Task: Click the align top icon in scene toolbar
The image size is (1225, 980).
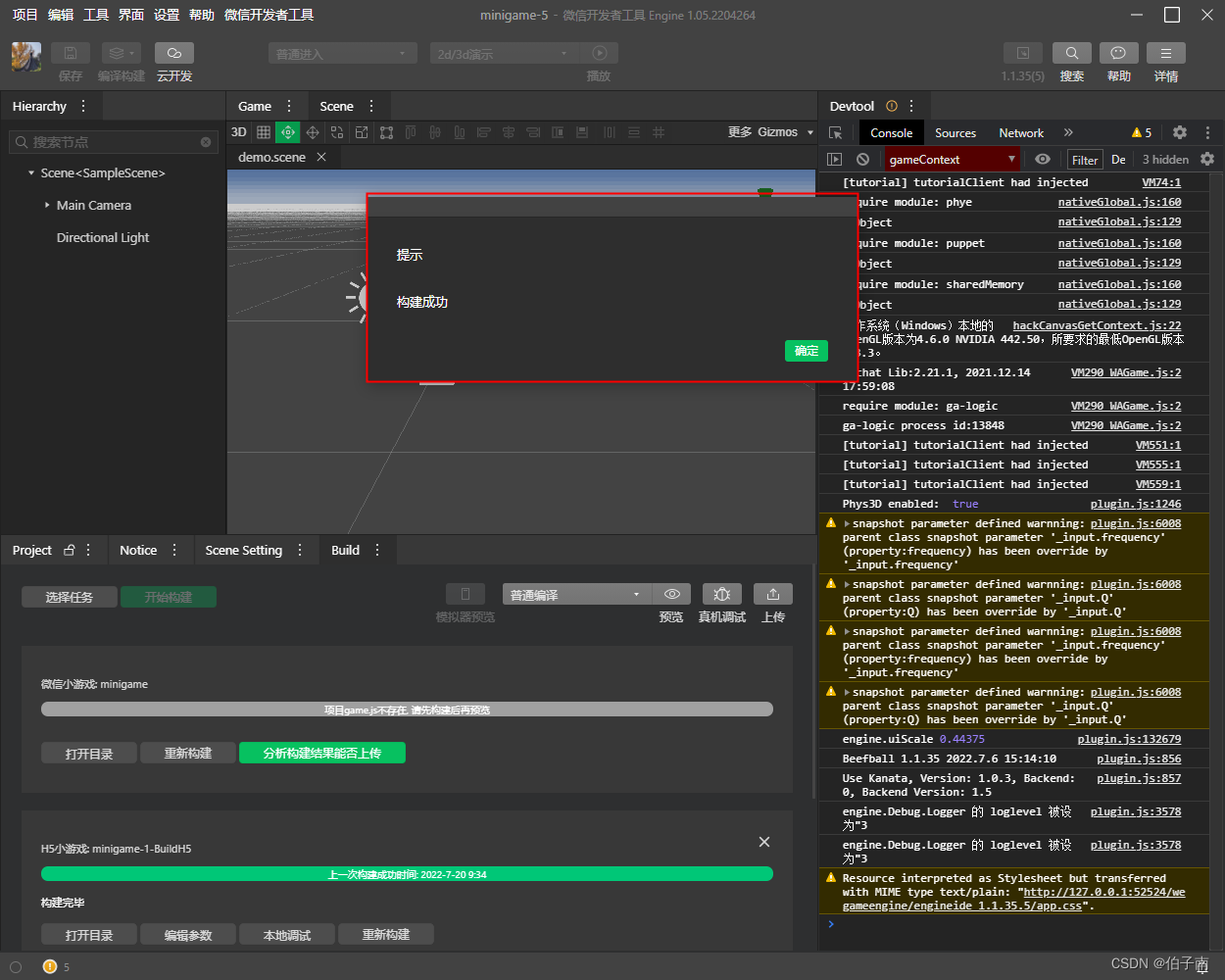Action: click(411, 132)
